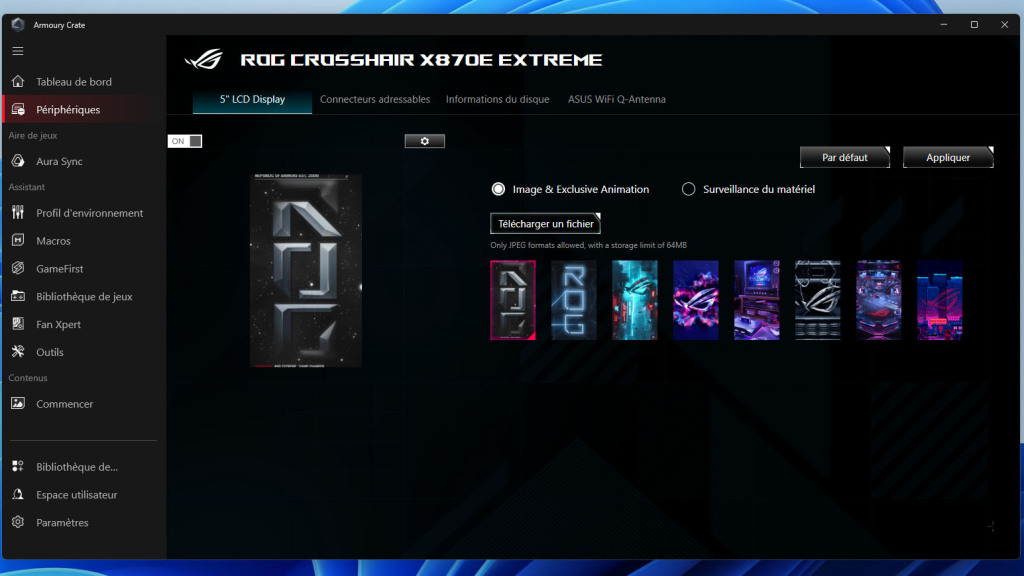The width and height of the screenshot is (1024, 576).
Task: Click Télécharger un fichier button
Action: click(545, 223)
